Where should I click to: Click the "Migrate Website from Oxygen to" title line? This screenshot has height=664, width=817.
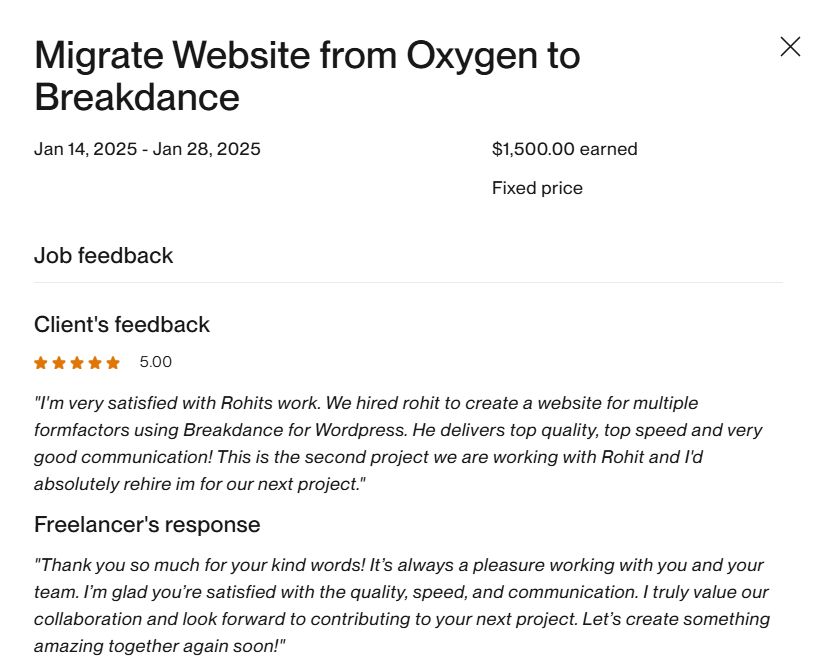307,56
